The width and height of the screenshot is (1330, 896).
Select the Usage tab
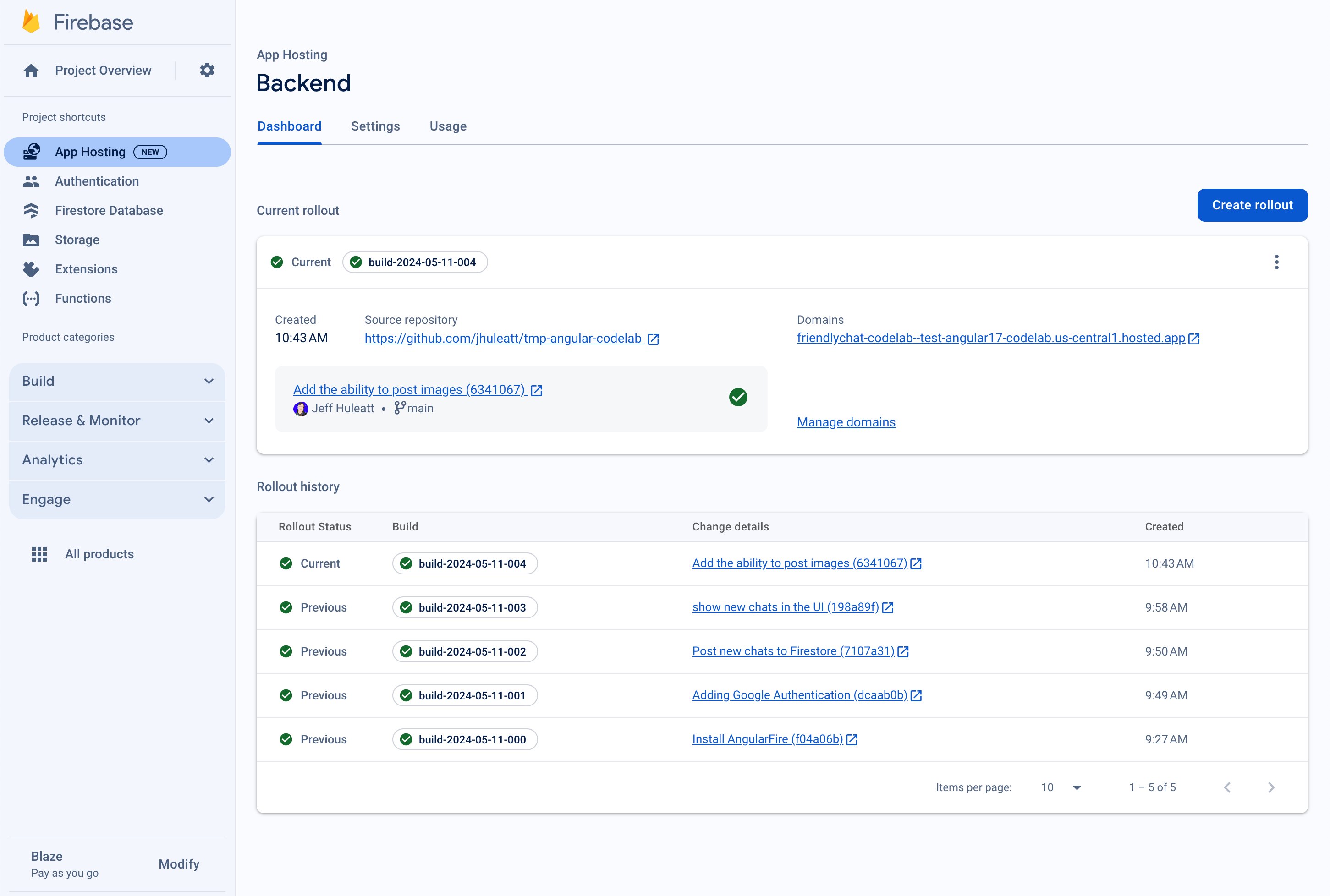448,126
